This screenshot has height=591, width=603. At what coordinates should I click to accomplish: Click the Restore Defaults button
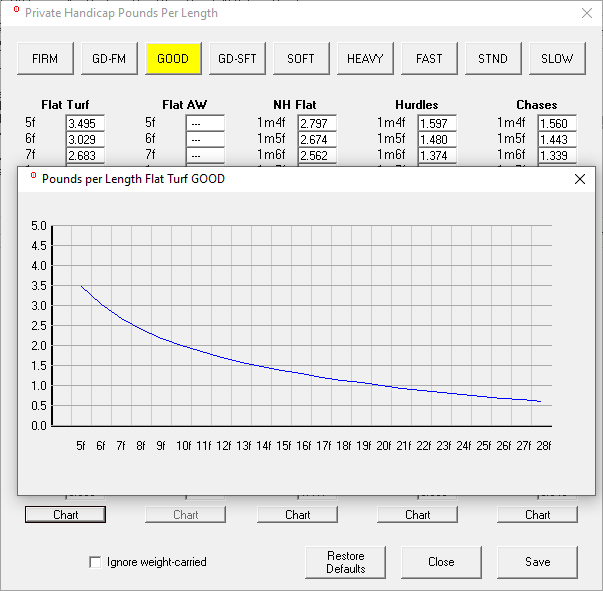345,562
